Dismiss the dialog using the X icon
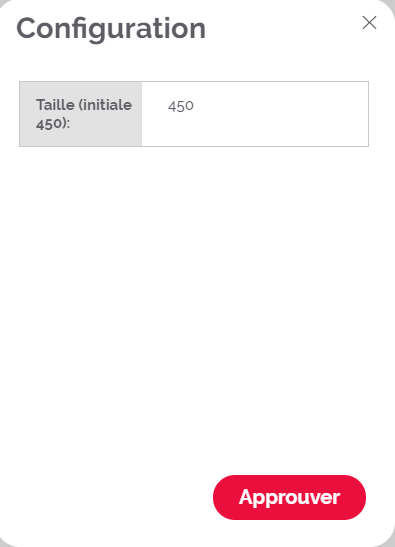 pos(369,23)
